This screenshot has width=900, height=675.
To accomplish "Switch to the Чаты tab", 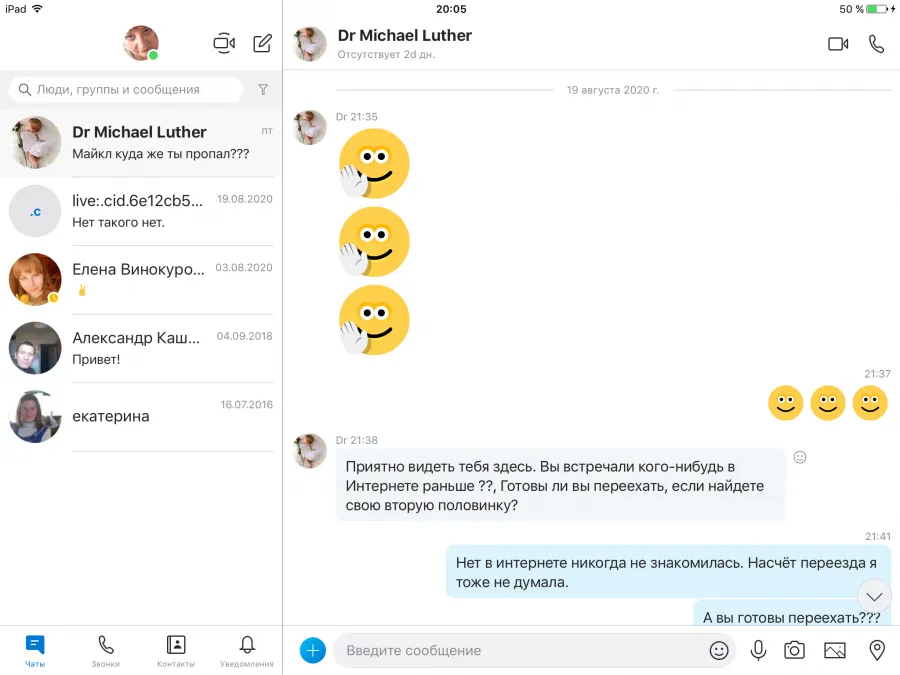I will (x=35, y=651).
